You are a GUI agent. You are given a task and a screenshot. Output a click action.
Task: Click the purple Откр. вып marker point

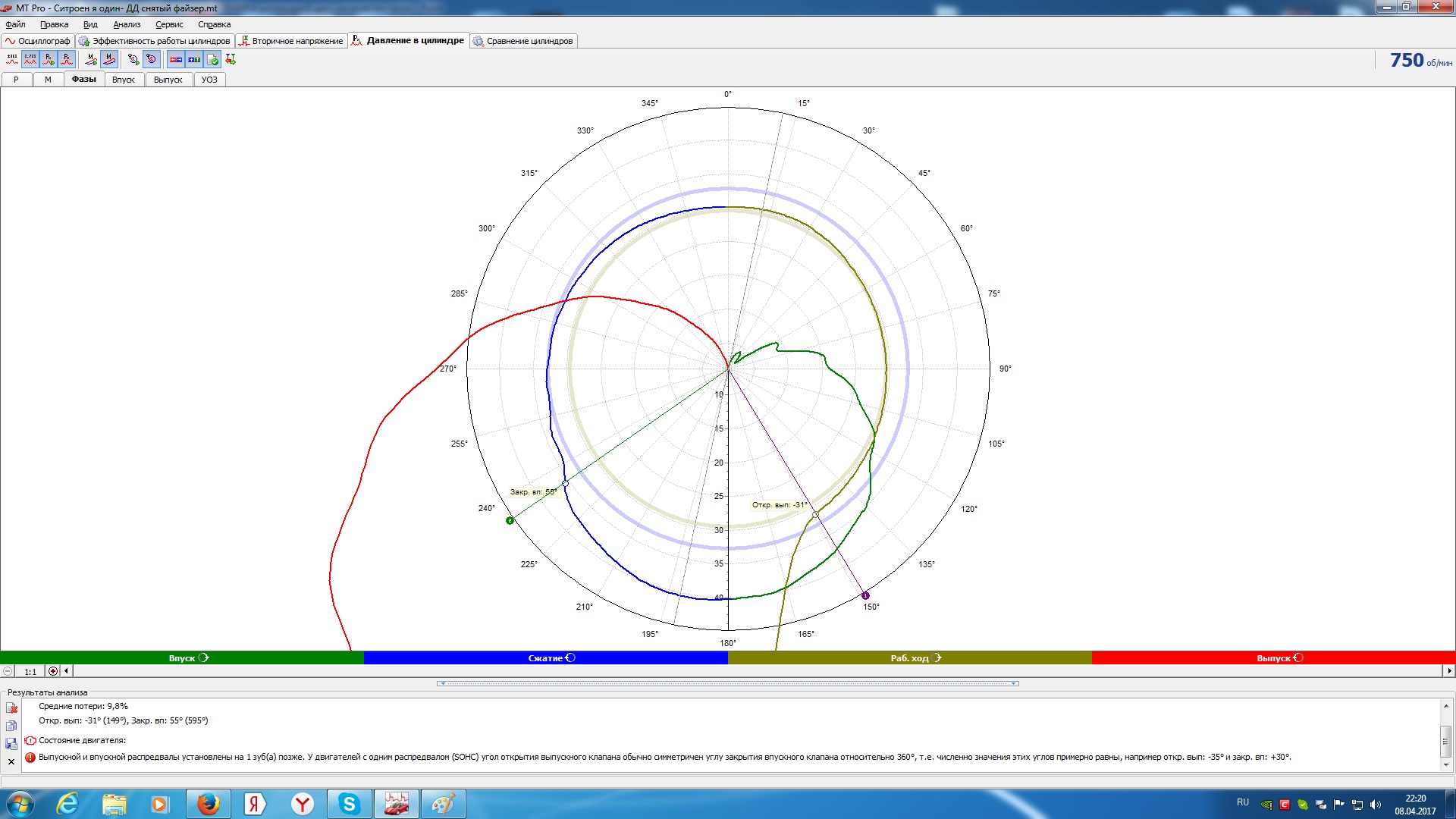(865, 595)
